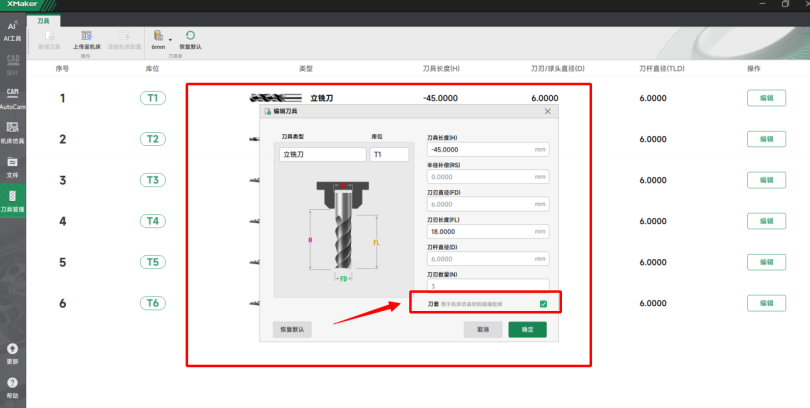The height and width of the screenshot is (408, 810).
Task: Close the 编辑刀具 dialog
Action: [547, 111]
